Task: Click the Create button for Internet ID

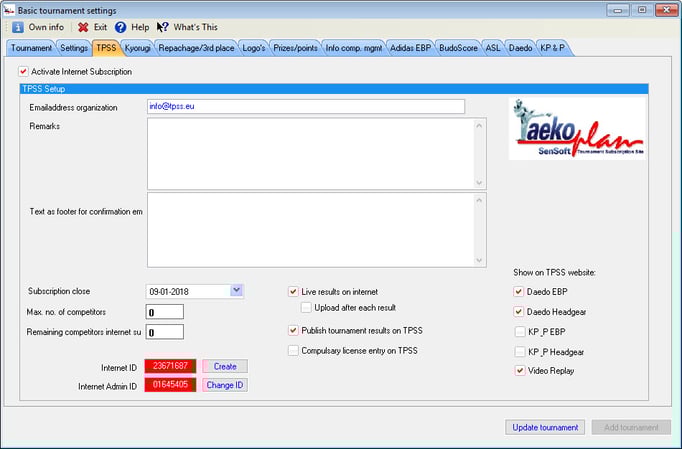Action: point(225,366)
